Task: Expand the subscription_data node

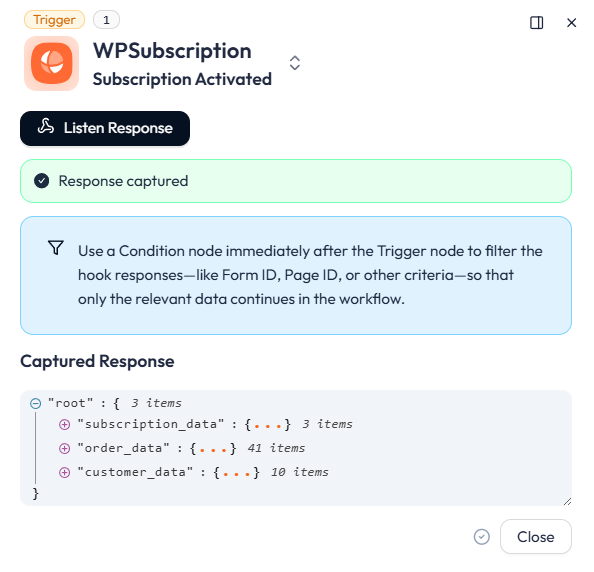Action: 64,425
